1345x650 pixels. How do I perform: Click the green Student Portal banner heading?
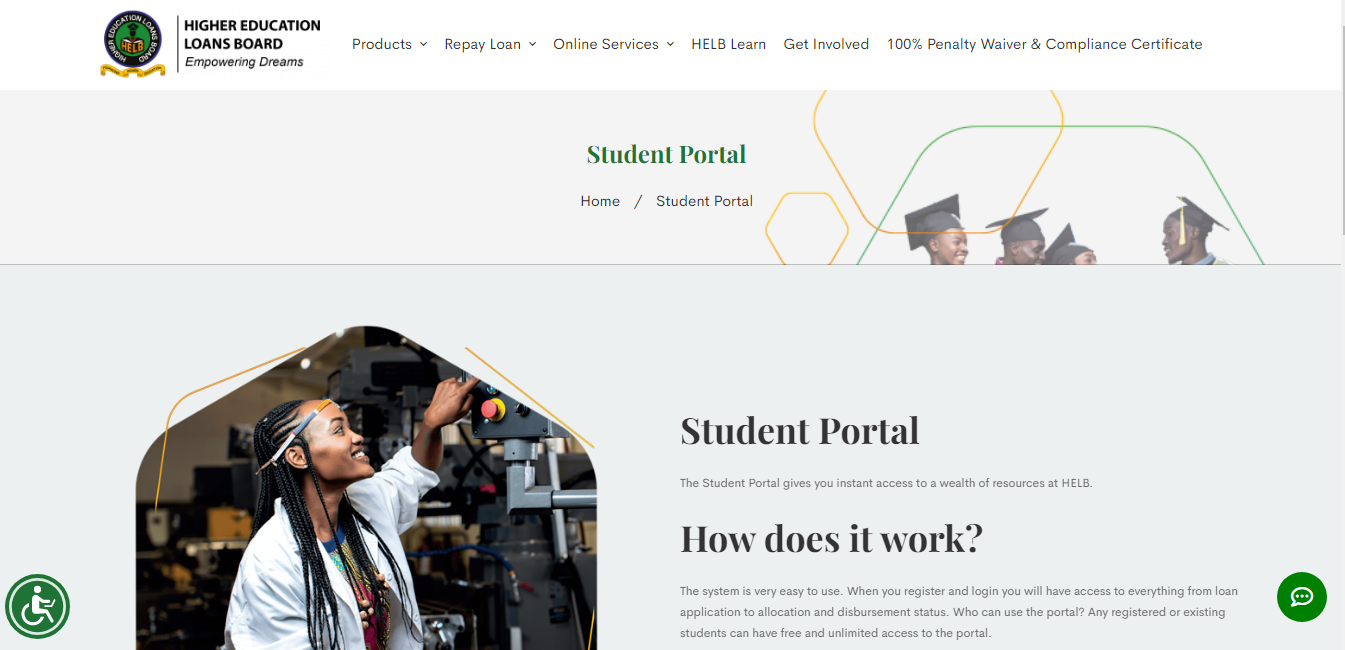pos(666,154)
